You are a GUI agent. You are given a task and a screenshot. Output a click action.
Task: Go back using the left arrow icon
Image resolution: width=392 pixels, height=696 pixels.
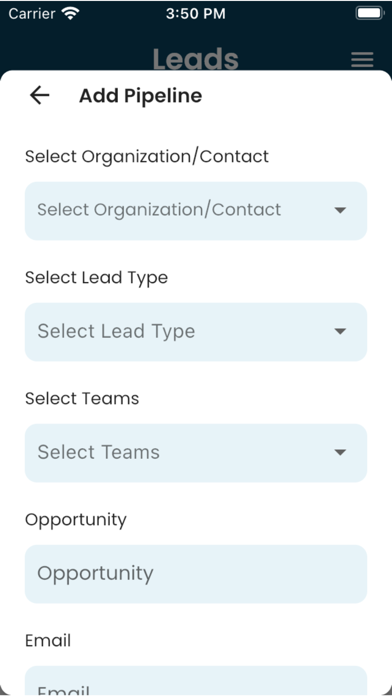point(40,95)
